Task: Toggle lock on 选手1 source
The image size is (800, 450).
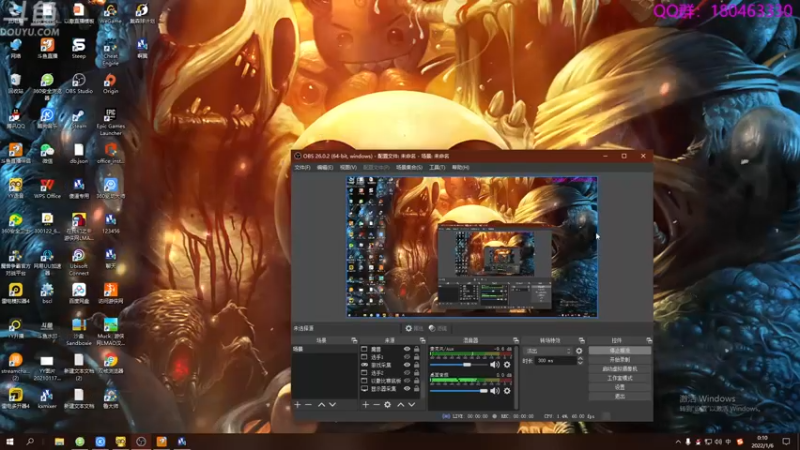Action: 416,357
